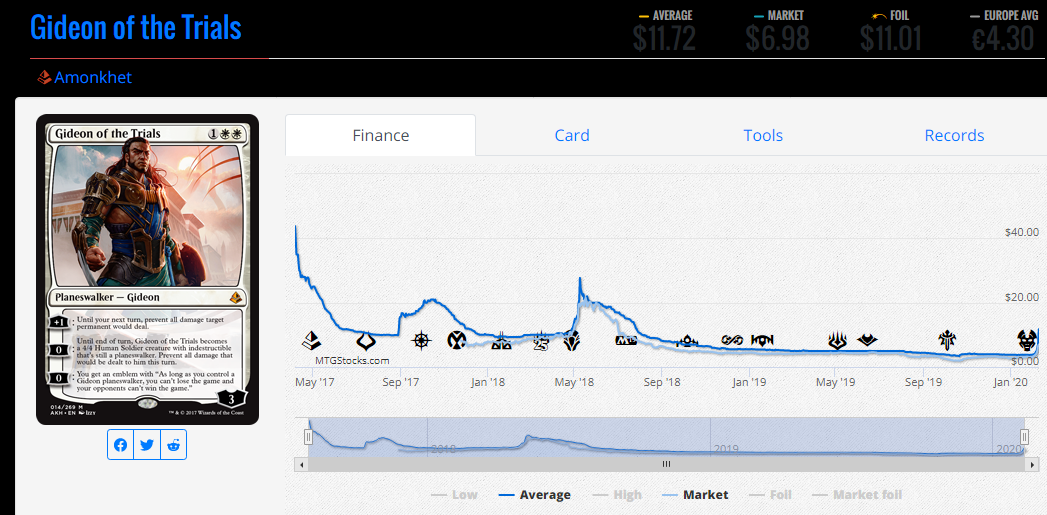Viewport: 1047px width, 515px height.
Task: Click the $40.00 y-axis label
Action: (1022, 232)
